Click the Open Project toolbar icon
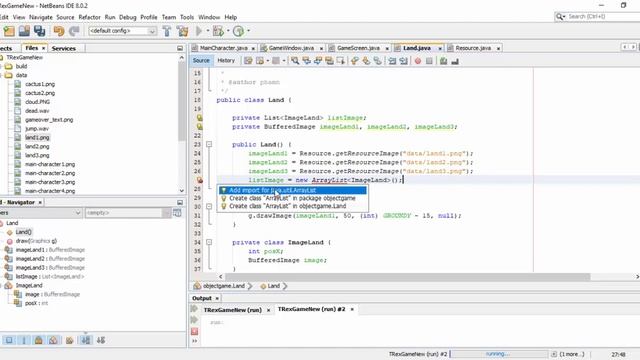The image size is (640, 360). click(24, 31)
